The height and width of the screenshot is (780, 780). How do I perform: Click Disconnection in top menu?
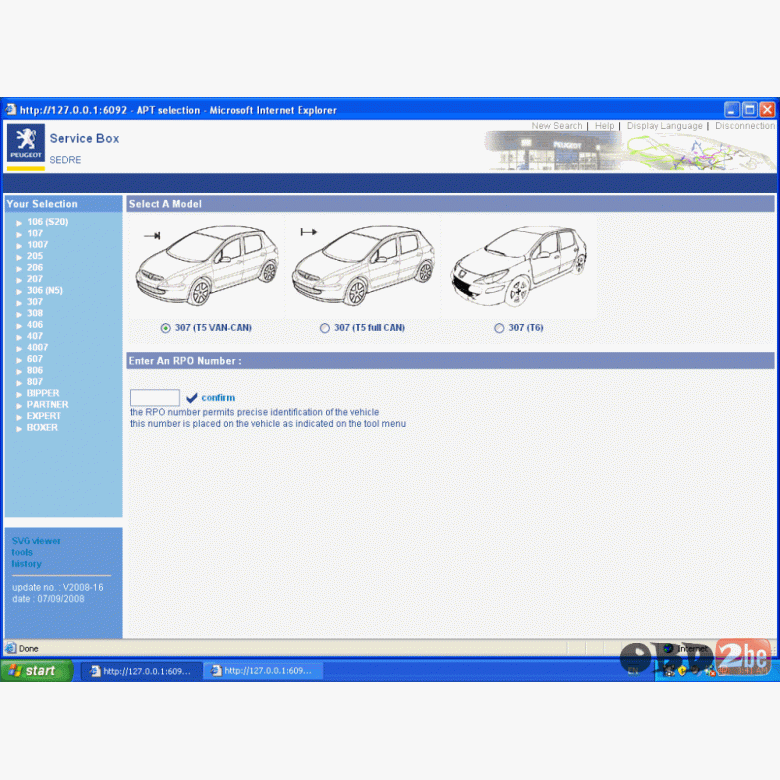click(x=745, y=126)
